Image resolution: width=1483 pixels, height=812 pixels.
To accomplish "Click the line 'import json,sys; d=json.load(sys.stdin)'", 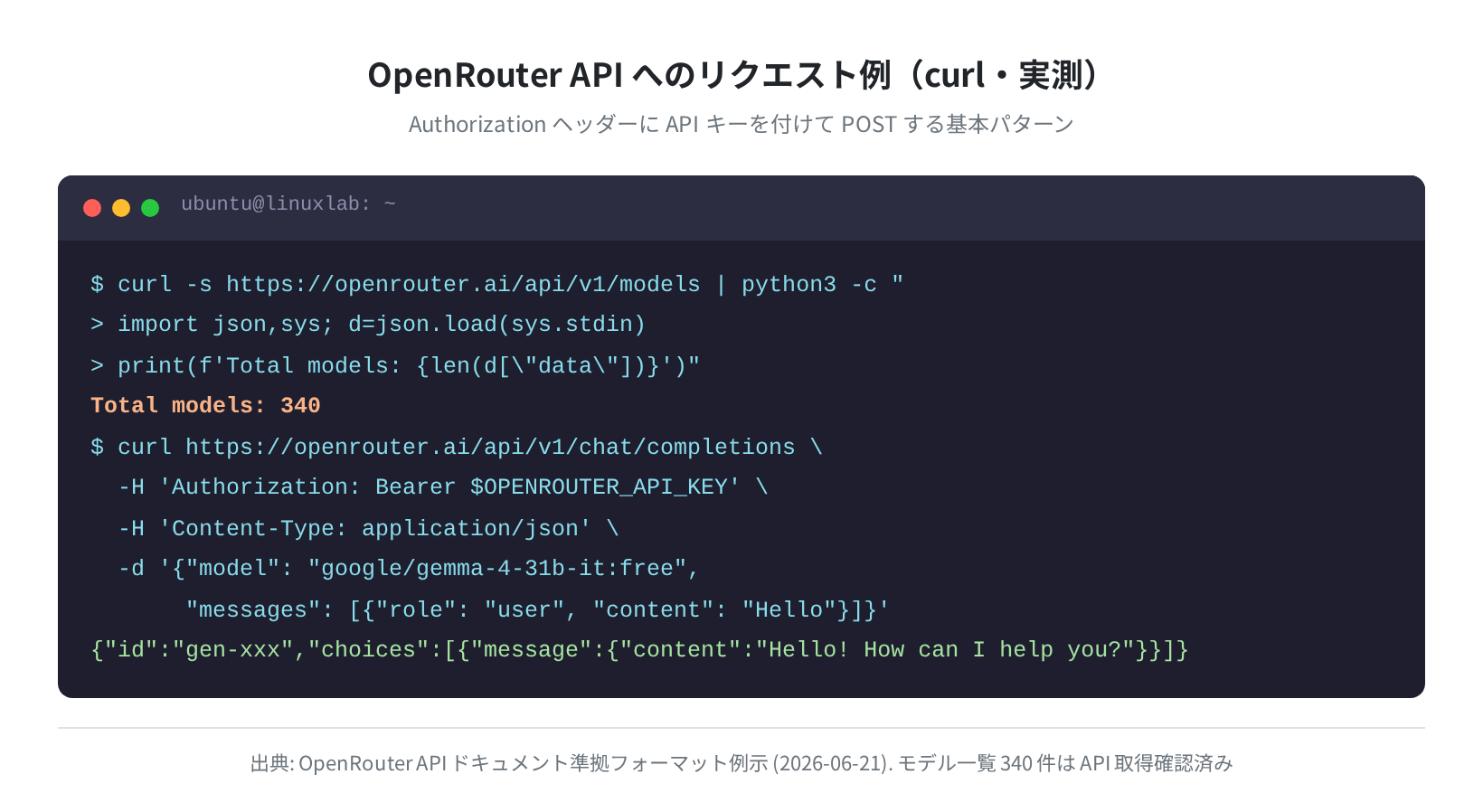I will click(x=368, y=325).
